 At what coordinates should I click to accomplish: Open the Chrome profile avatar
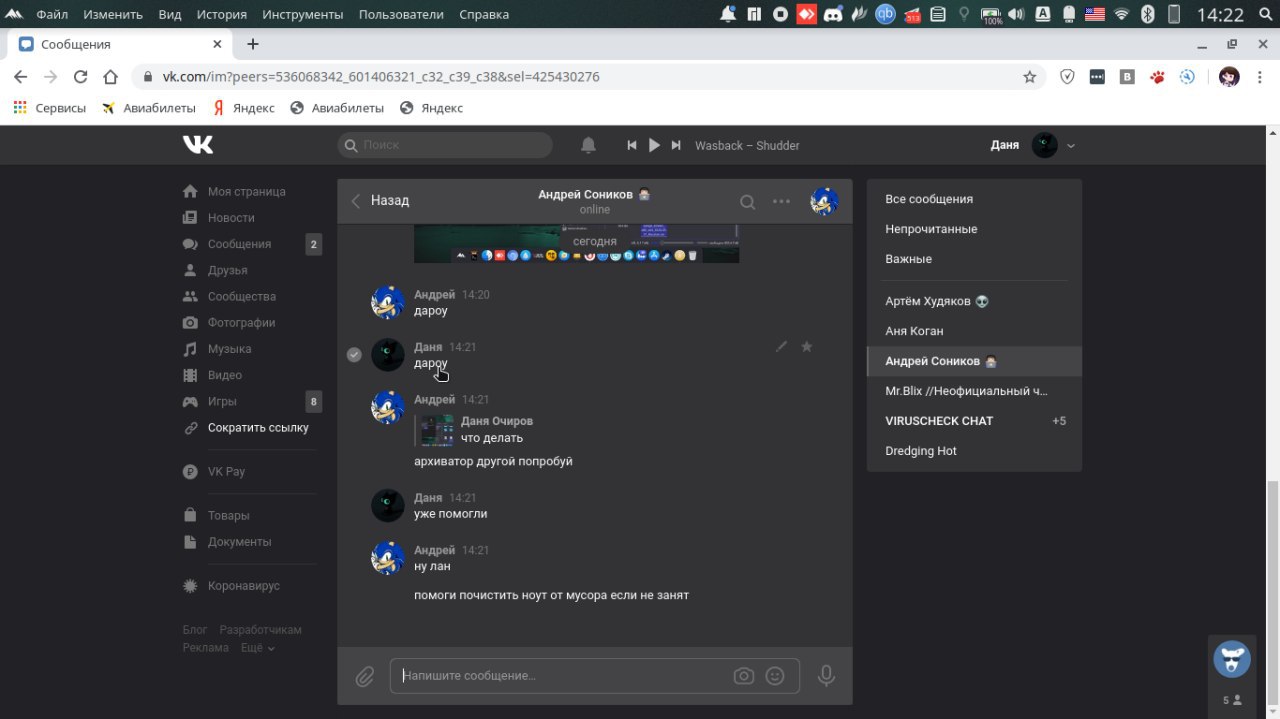pyautogui.click(x=1229, y=77)
